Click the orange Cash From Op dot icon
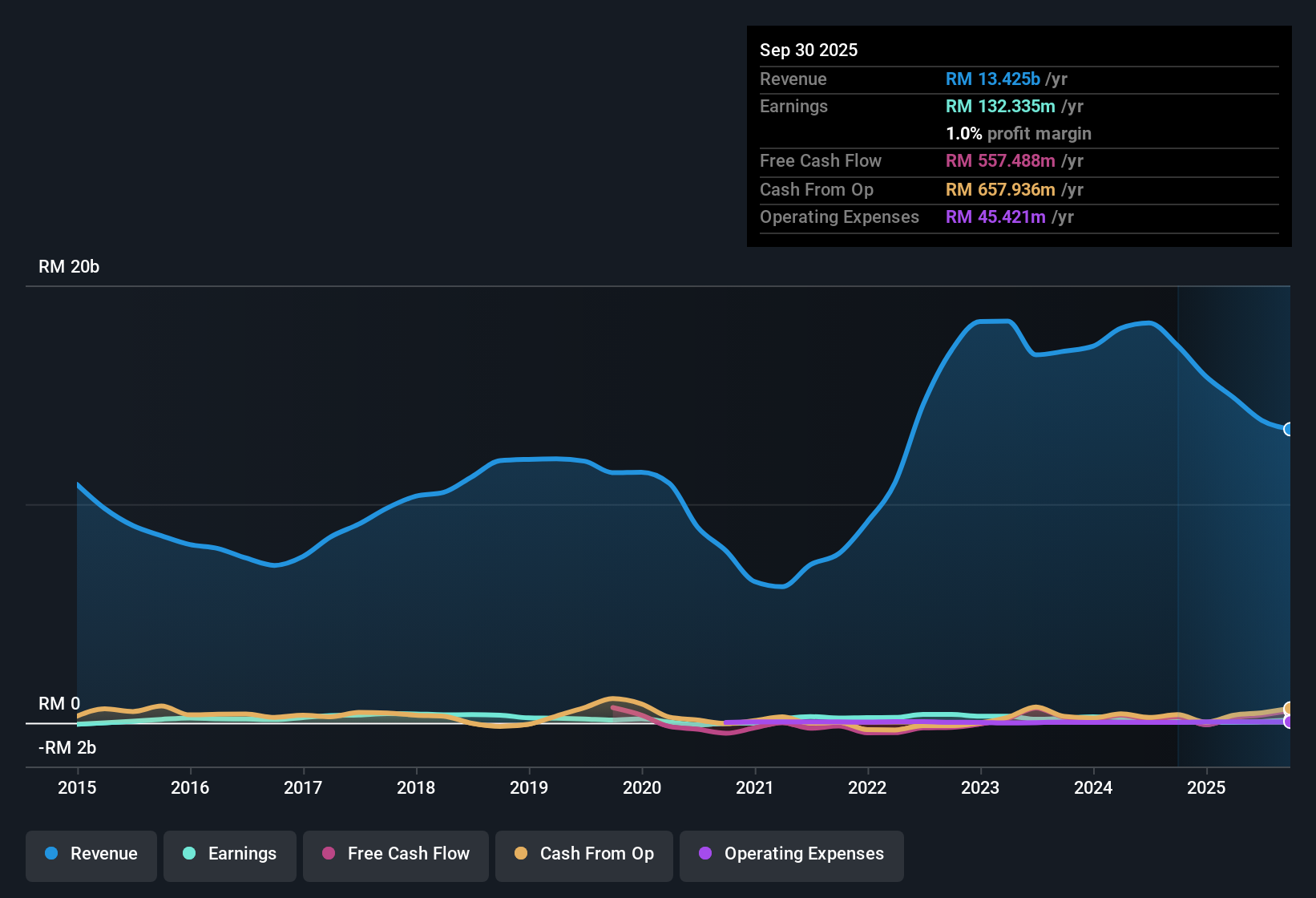The image size is (1316, 898). [x=521, y=854]
